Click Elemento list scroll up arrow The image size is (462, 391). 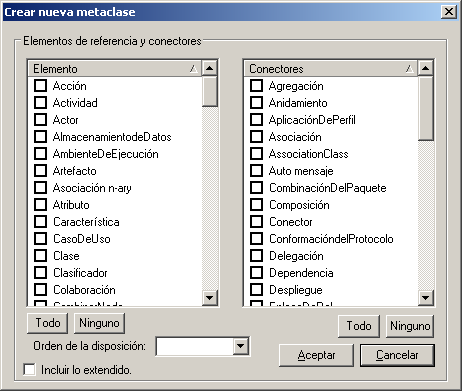point(210,68)
